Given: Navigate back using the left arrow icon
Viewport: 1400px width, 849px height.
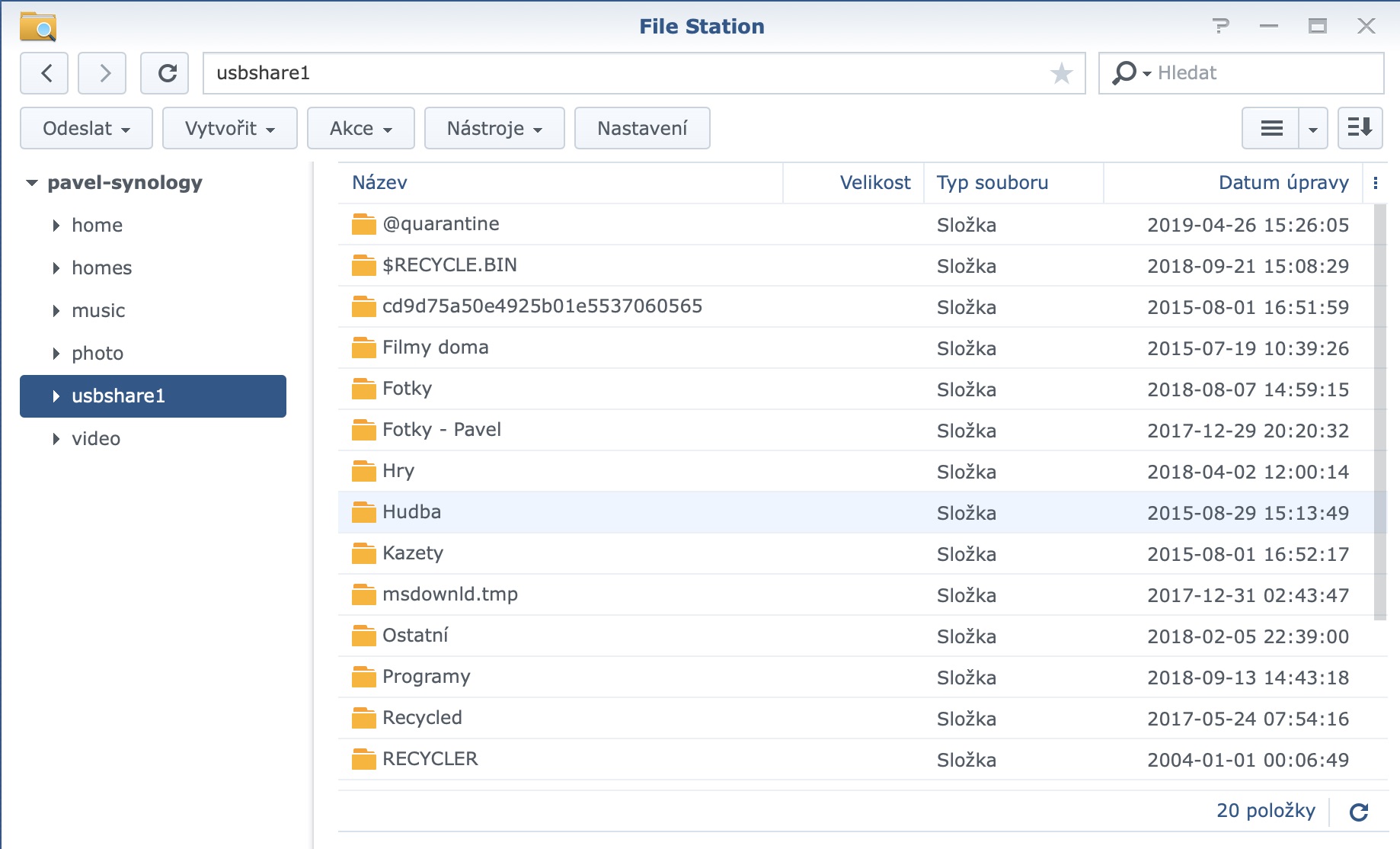Looking at the screenshot, I should (x=43, y=73).
